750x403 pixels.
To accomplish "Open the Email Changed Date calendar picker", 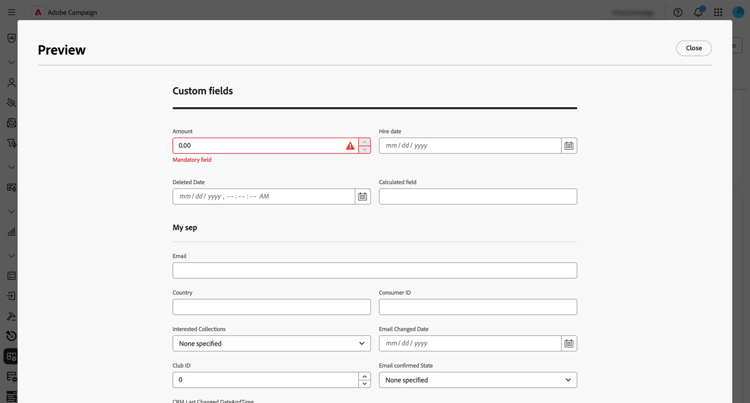I will [x=568, y=344].
